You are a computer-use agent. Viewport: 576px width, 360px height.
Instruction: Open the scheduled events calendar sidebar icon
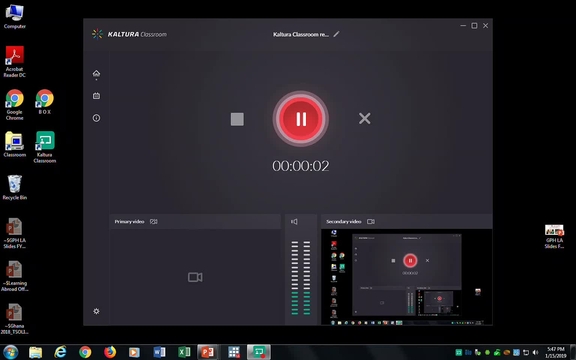coord(96,96)
